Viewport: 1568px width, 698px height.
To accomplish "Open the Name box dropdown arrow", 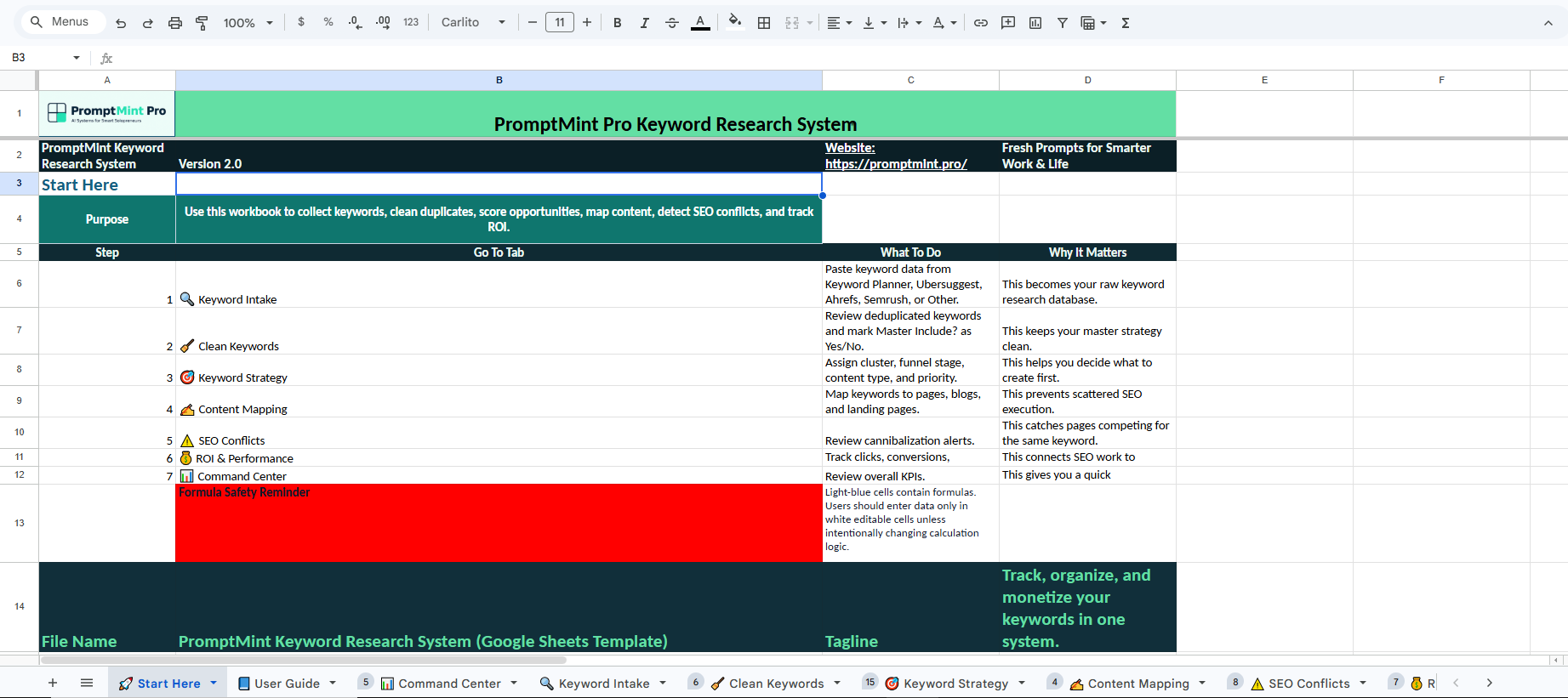I will pos(77,58).
